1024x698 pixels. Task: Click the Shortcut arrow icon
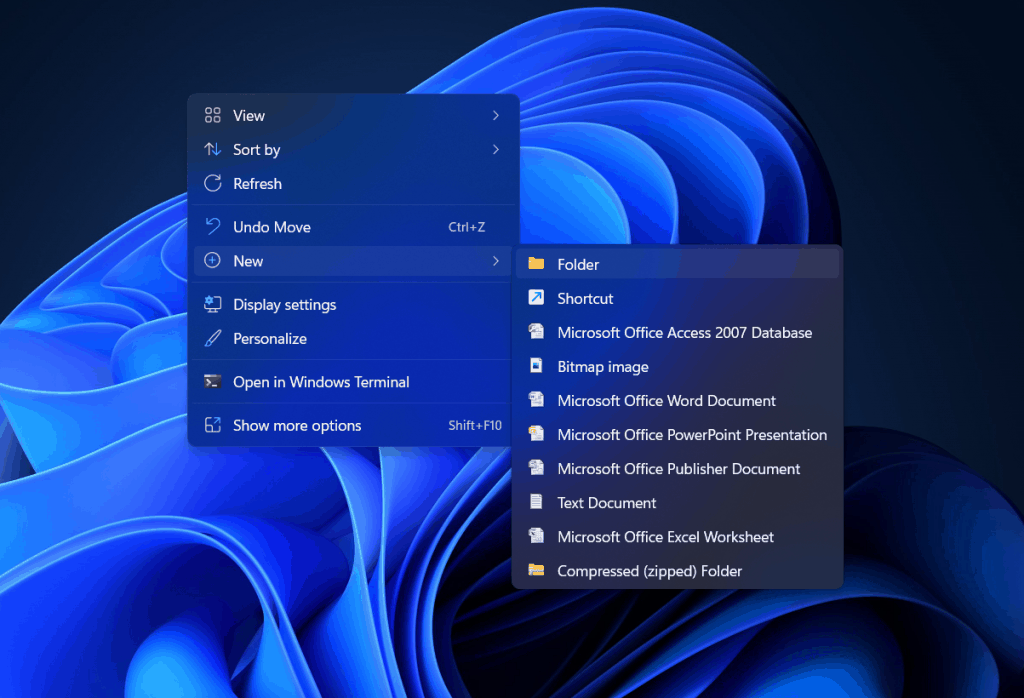(537, 298)
